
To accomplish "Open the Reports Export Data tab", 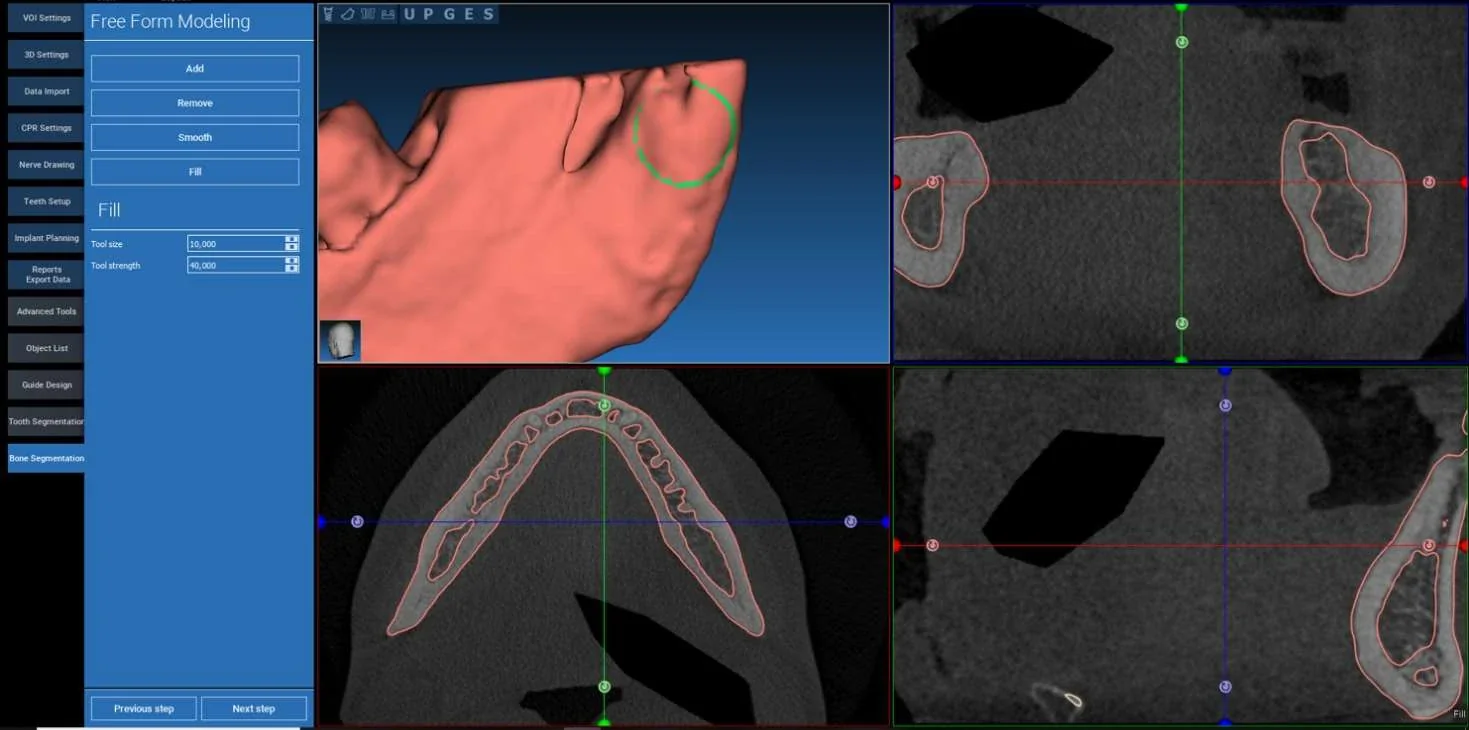I will [x=46, y=275].
